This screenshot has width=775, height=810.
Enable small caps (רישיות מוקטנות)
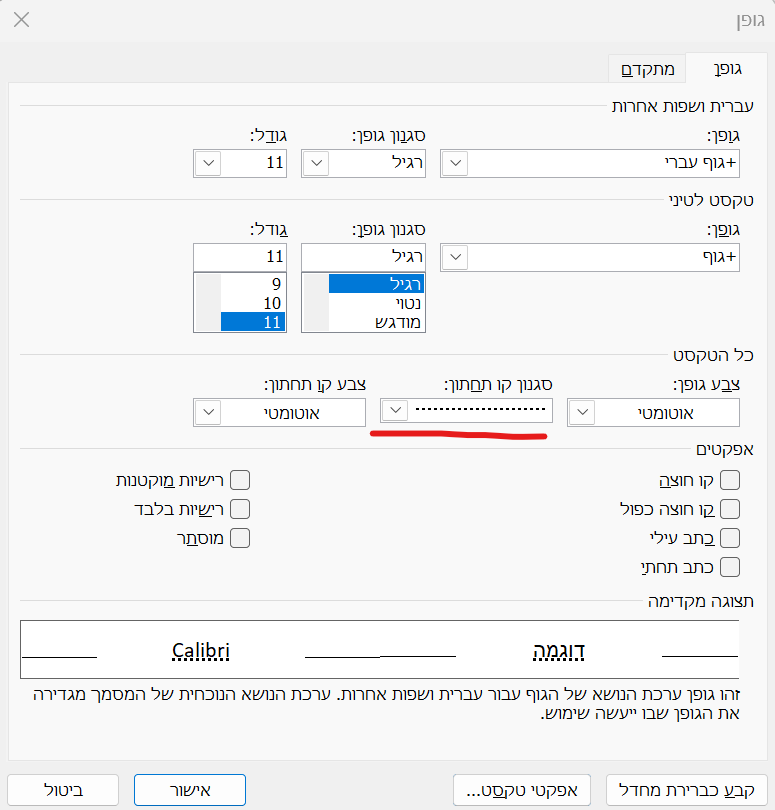tap(239, 480)
